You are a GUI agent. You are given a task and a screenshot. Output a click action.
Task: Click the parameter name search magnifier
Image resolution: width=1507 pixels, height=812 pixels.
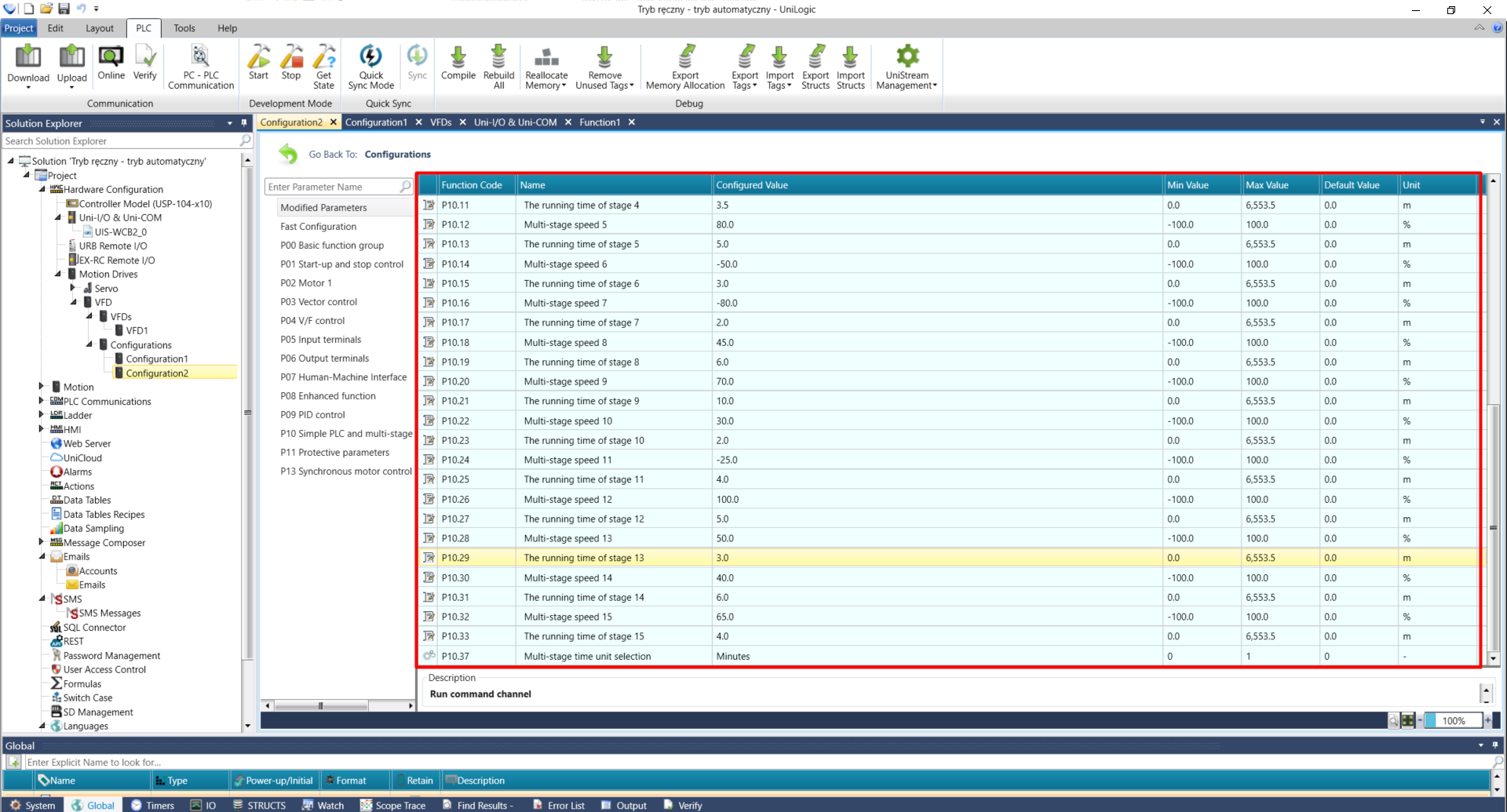[x=405, y=187]
